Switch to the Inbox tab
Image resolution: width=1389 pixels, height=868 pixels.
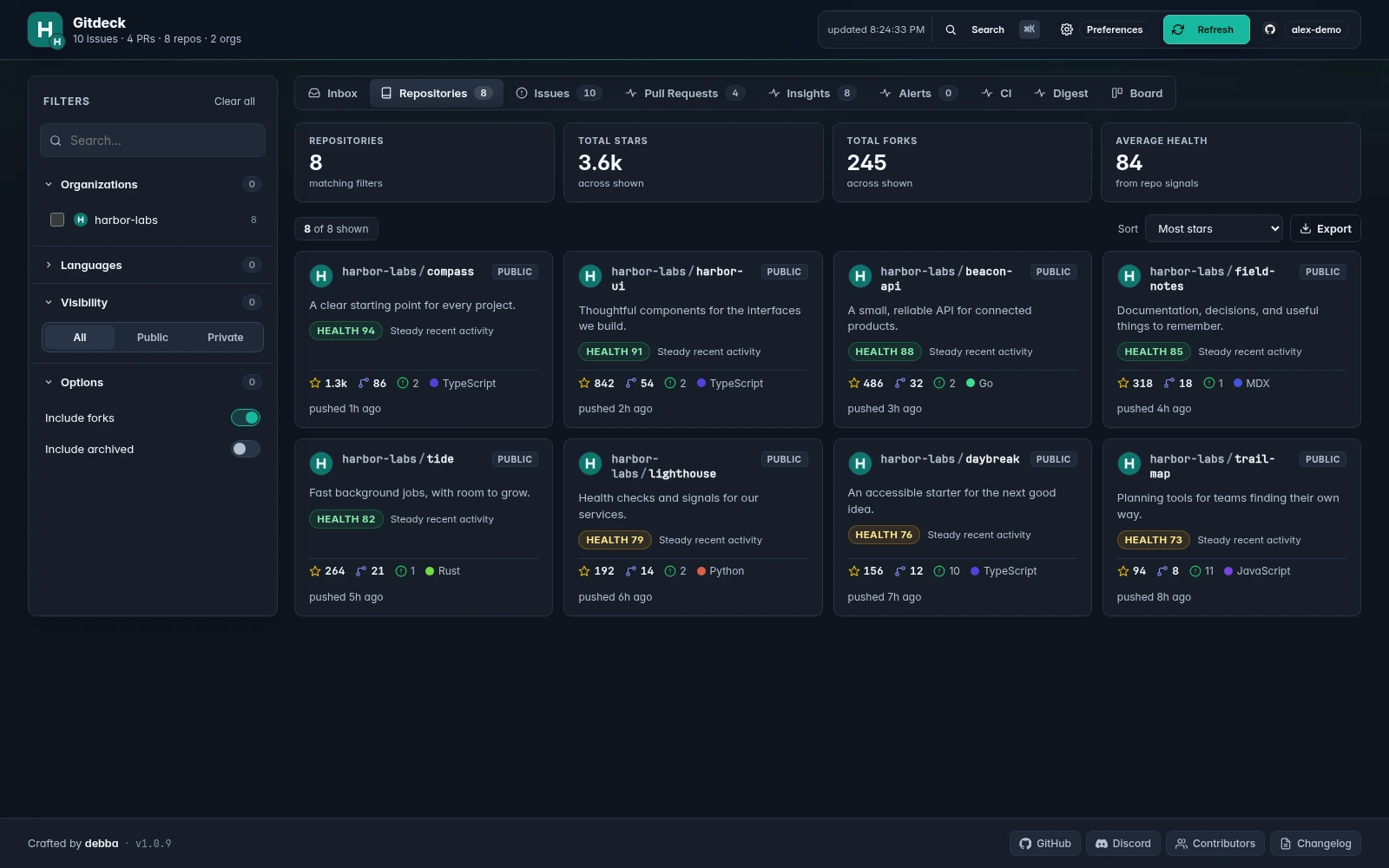pyautogui.click(x=333, y=93)
